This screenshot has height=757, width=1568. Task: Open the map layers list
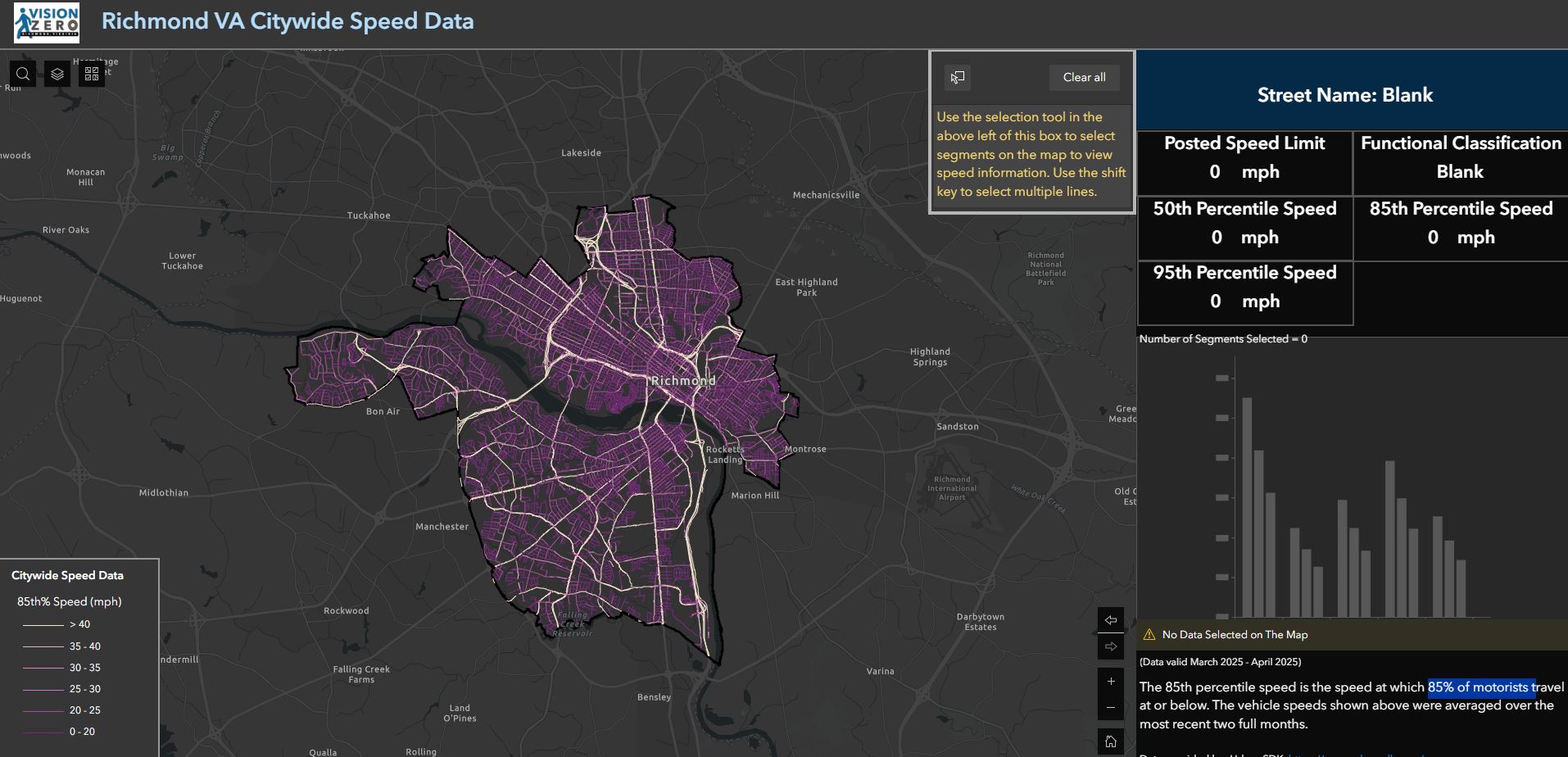tap(57, 74)
